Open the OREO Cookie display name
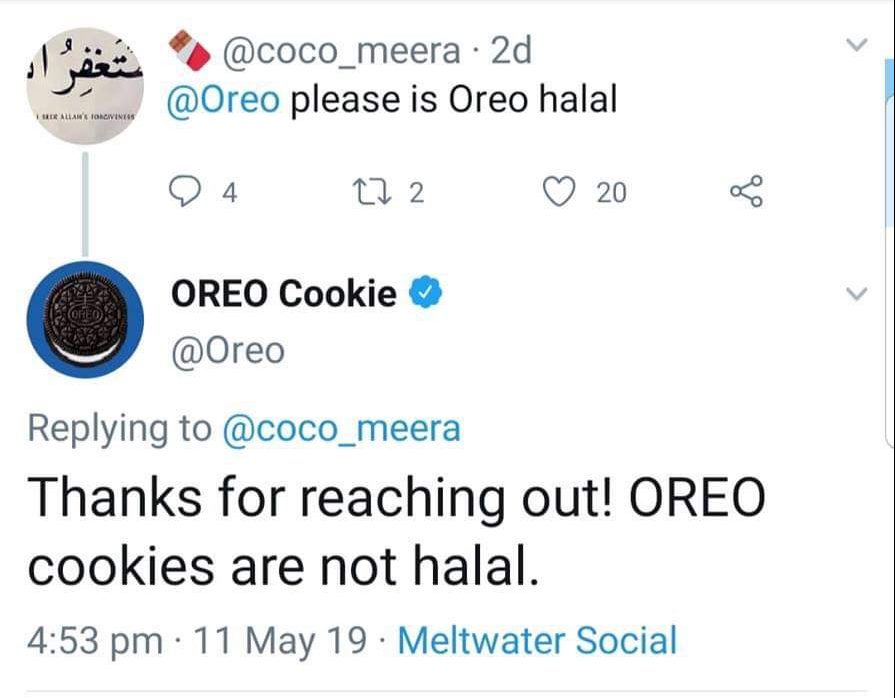The image size is (895, 698). [285, 294]
